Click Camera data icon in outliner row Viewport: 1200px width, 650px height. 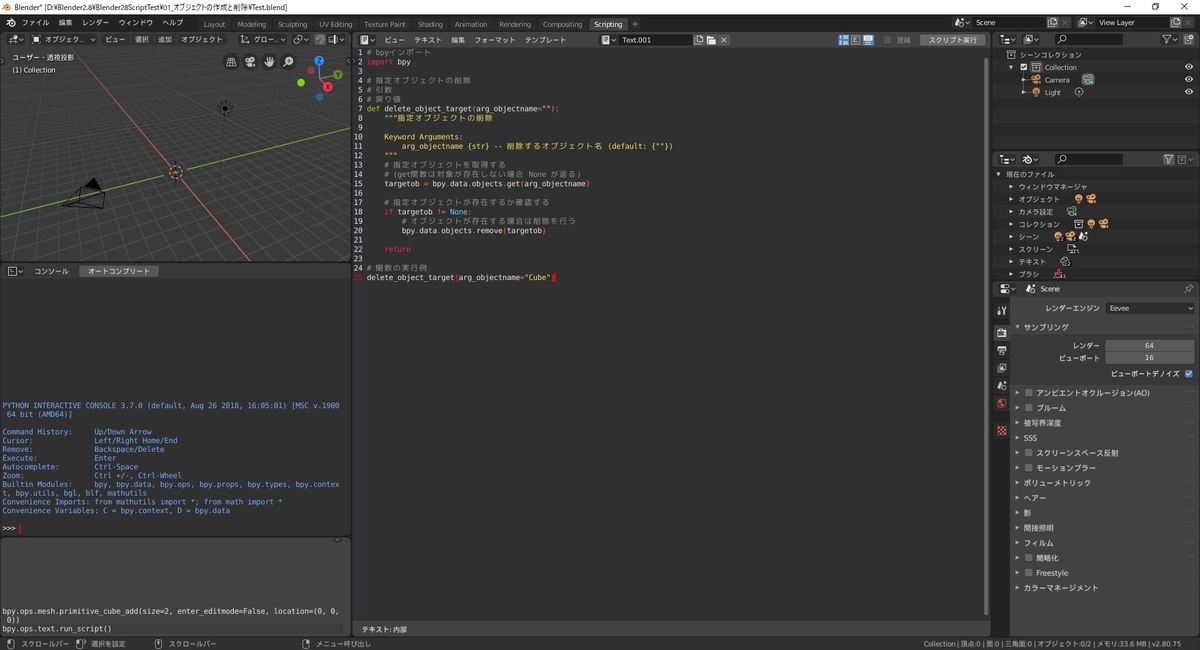(1087, 80)
